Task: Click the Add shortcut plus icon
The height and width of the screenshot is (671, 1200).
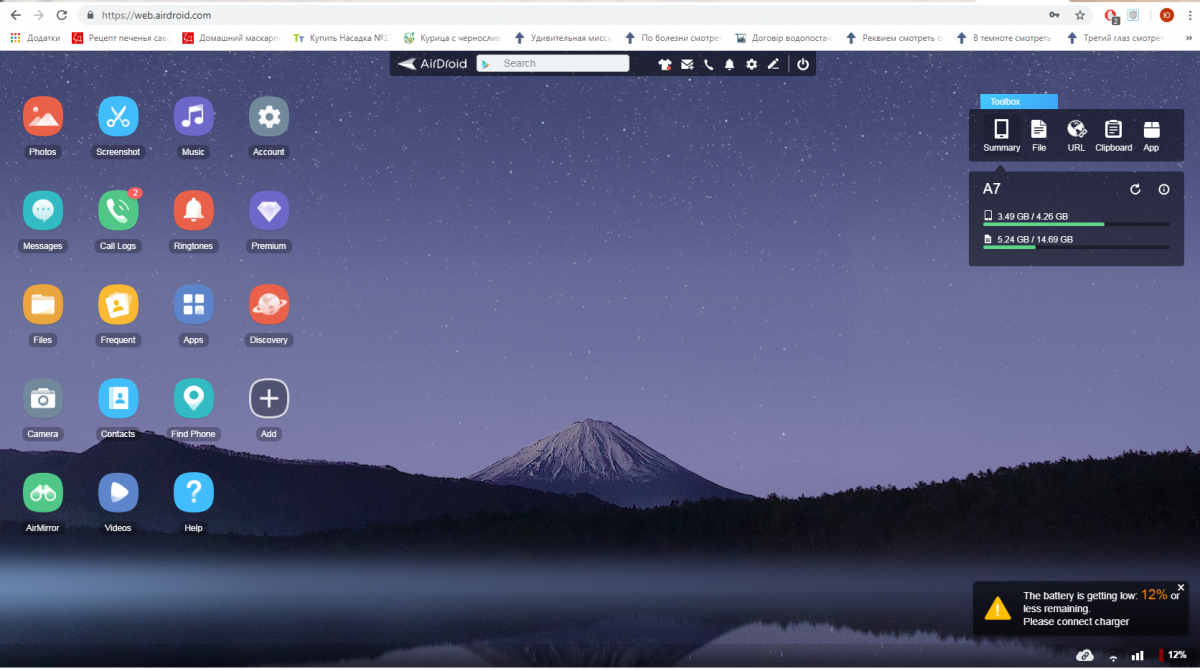Action: coord(268,399)
